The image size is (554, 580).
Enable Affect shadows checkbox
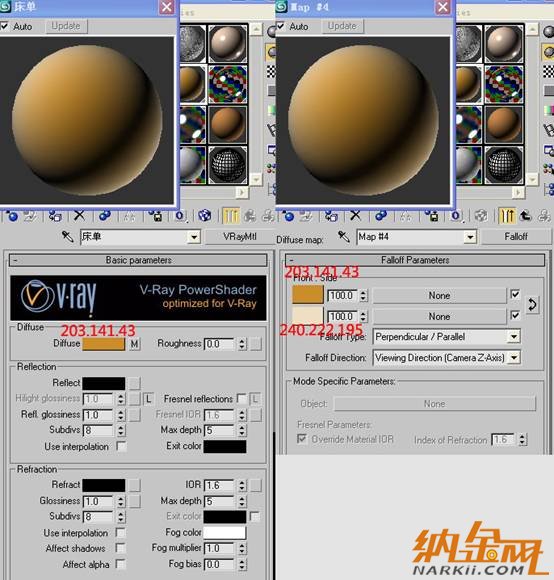[x=120, y=548]
